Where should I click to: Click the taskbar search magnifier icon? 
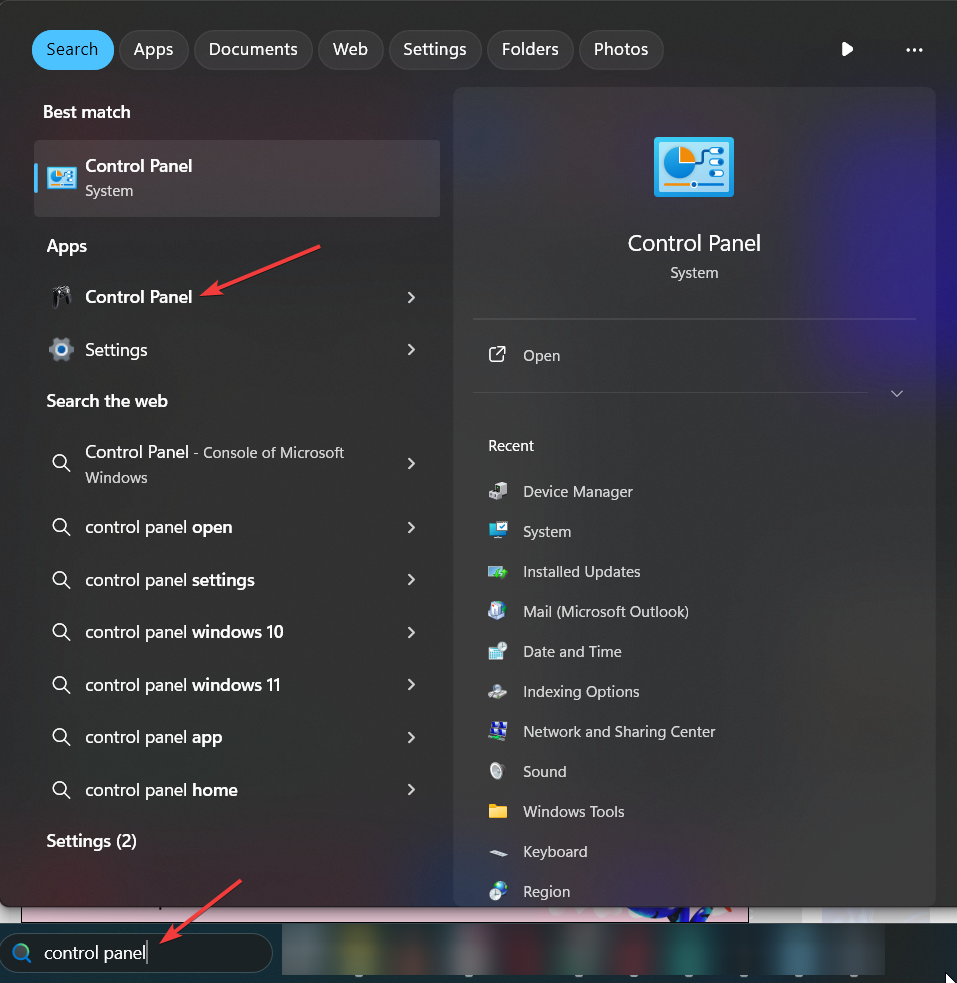coord(22,953)
